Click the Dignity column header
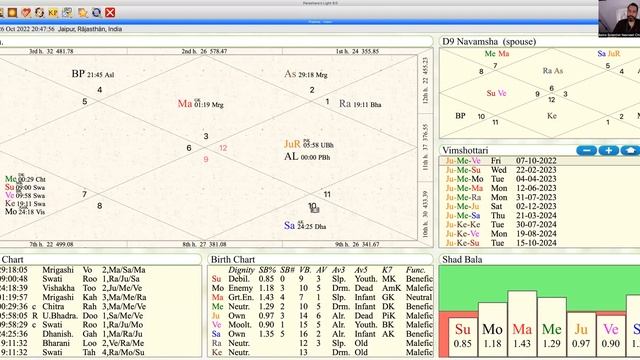This screenshot has height=360, width=640. (241, 270)
